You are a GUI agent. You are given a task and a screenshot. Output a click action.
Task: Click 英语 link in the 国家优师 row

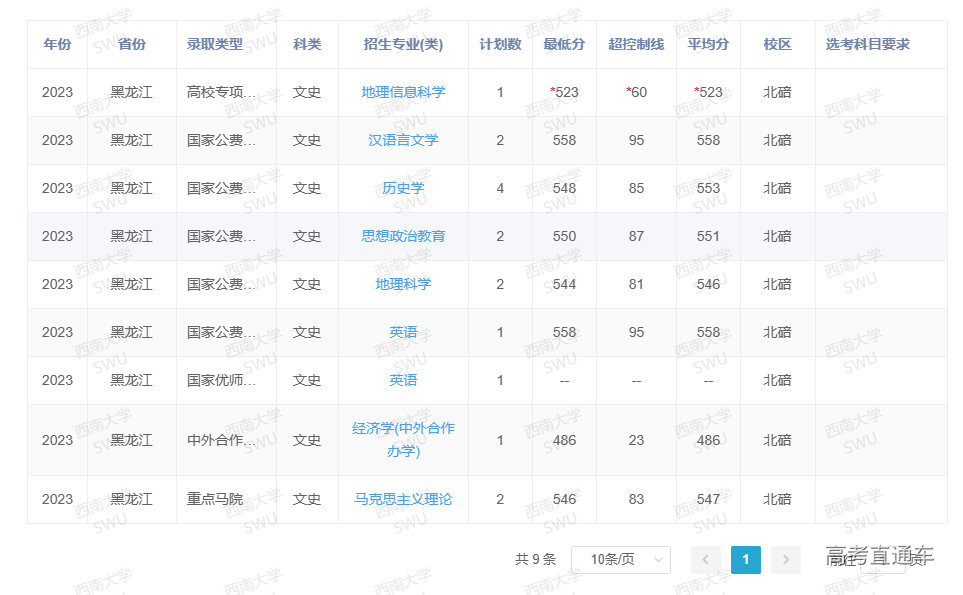(x=403, y=380)
